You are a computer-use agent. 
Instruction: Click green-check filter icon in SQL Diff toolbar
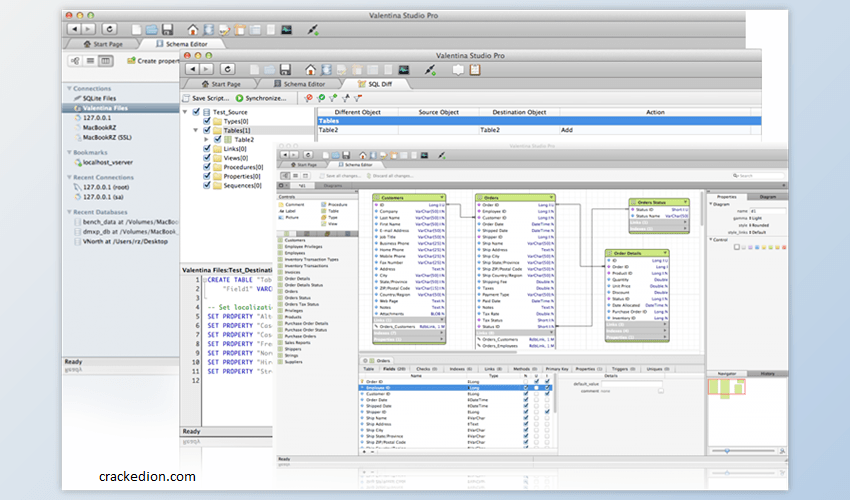point(321,98)
